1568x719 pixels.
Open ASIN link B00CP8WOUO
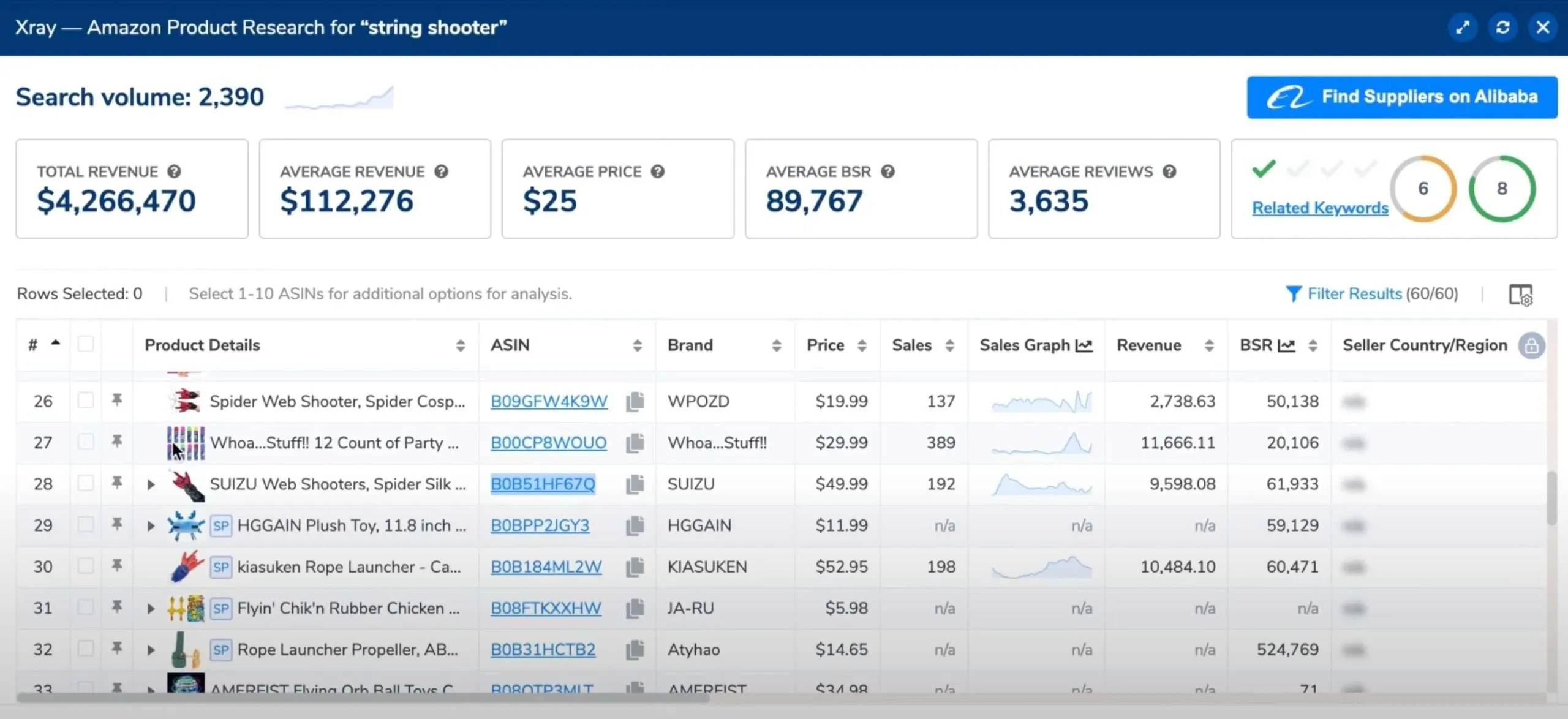(x=548, y=443)
